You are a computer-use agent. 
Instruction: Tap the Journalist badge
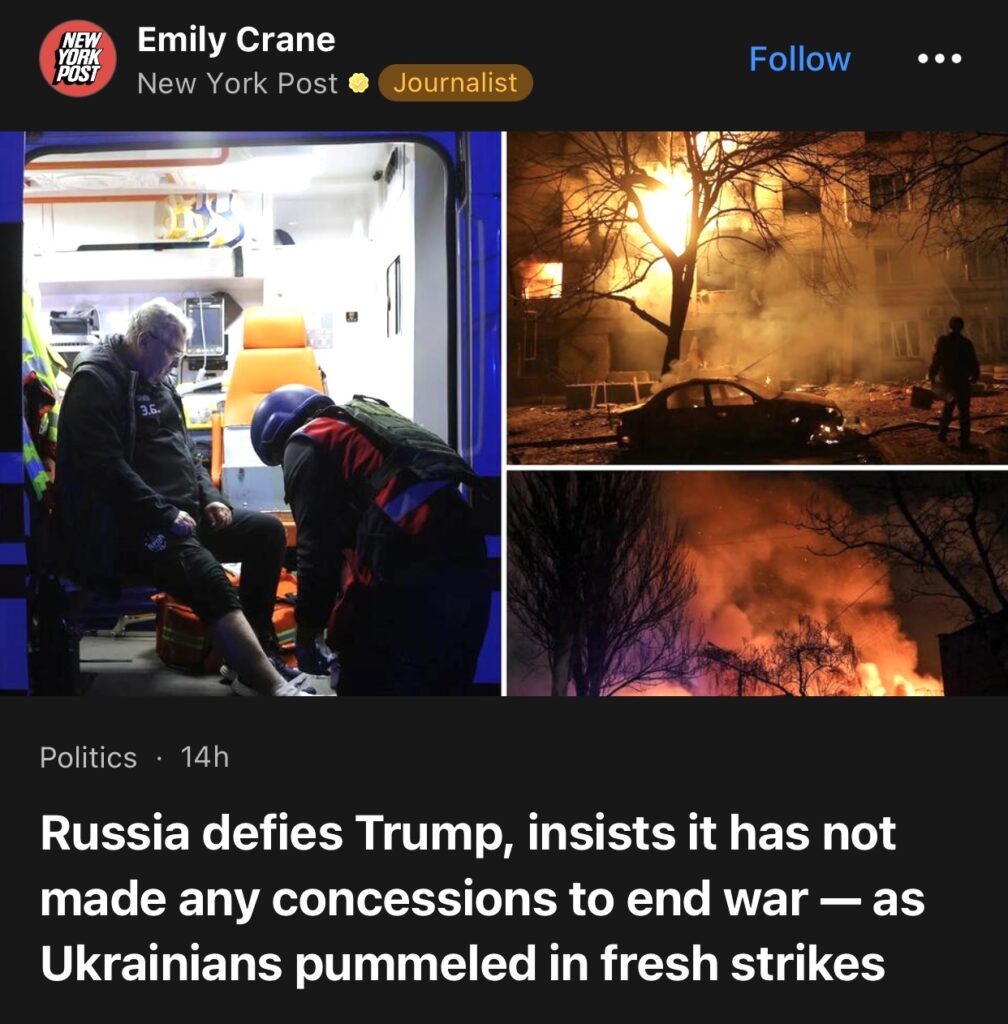(x=455, y=83)
